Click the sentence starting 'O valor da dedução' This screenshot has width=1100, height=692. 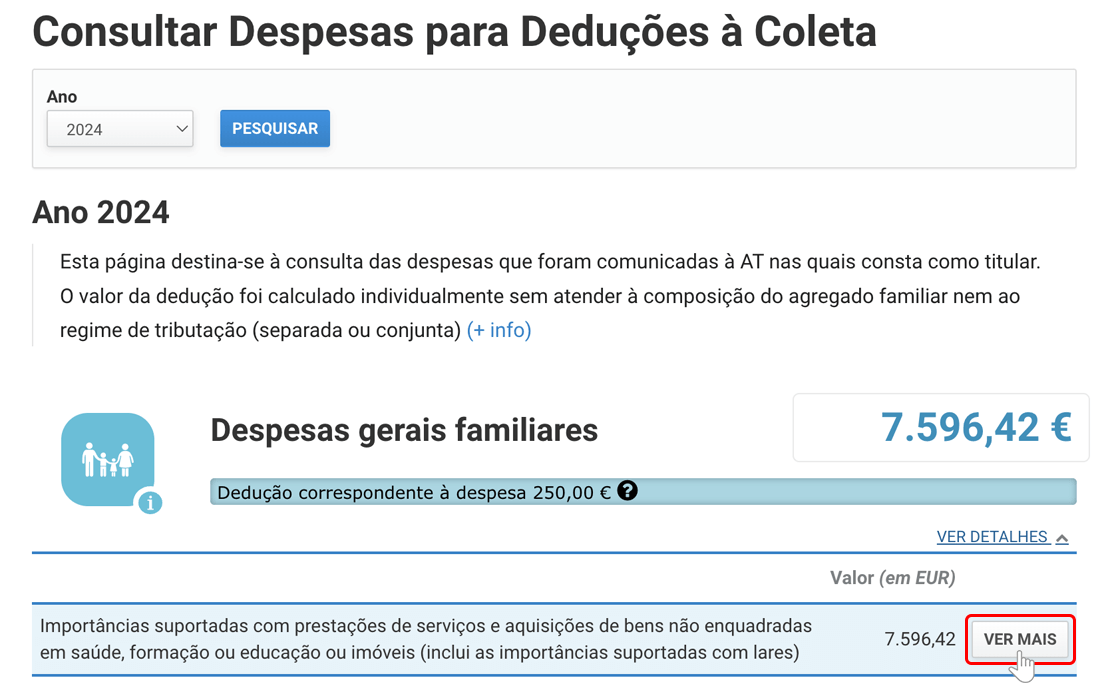pyautogui.click(x=540, y=297)
